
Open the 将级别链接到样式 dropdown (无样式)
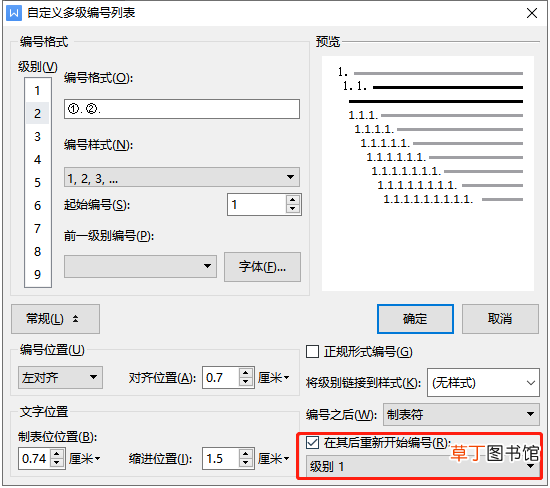(x=483, y=382)
